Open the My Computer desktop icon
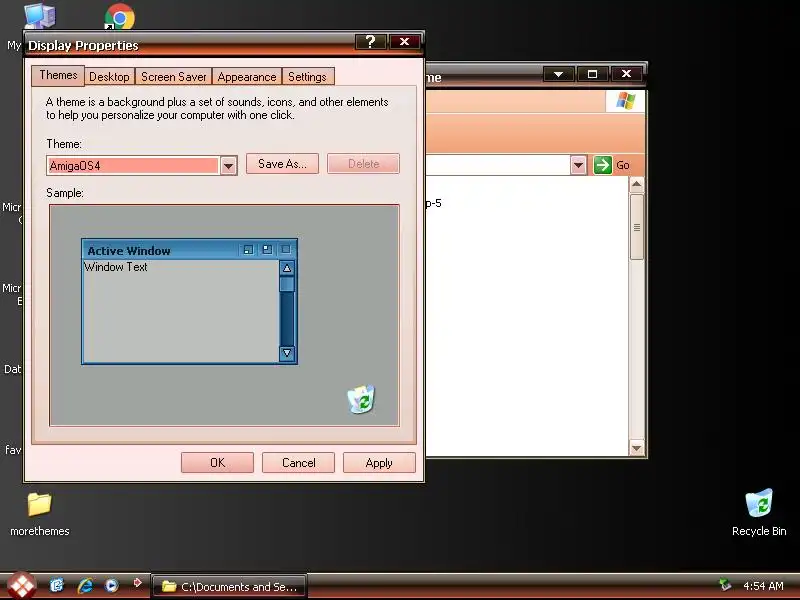Screen dimensions: 800x600 click(x=39, y=16)
